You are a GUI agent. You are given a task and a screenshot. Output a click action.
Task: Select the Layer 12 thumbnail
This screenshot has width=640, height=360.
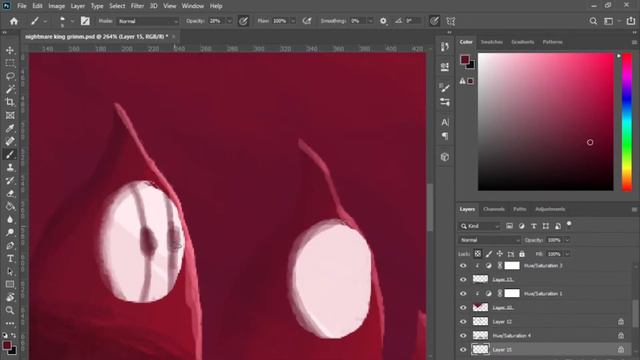coord(480,322)
